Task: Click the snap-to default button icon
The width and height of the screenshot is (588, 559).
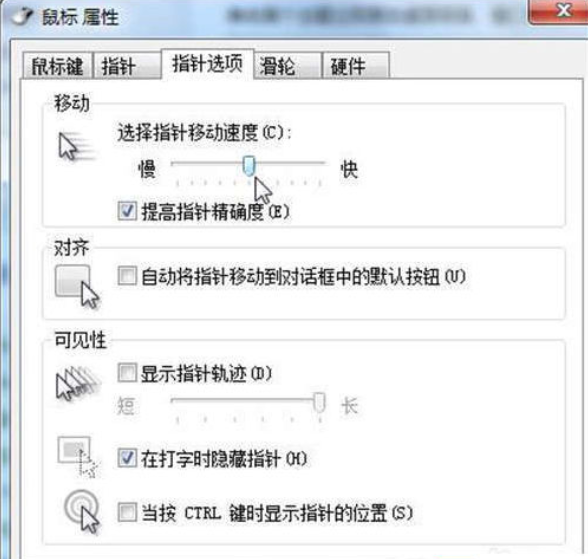Action: pyautogui.click(x=77, y=287)
